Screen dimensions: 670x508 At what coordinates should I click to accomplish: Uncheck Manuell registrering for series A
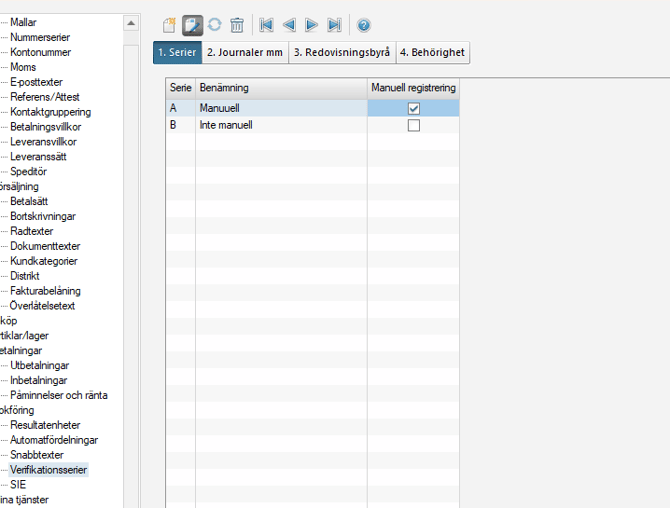click(413, 108)
